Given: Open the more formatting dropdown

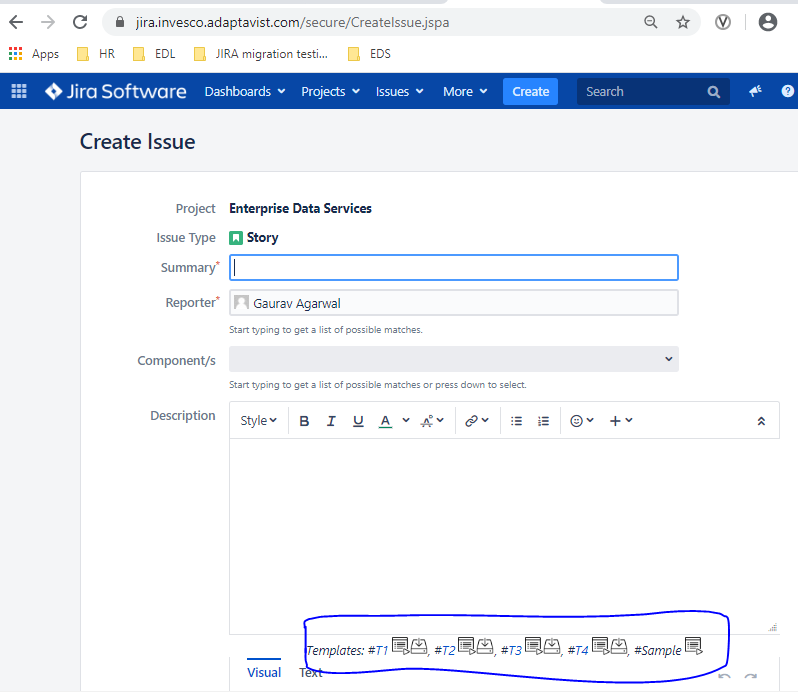Looking at the screenshot, I should click(x=433, y=421).
